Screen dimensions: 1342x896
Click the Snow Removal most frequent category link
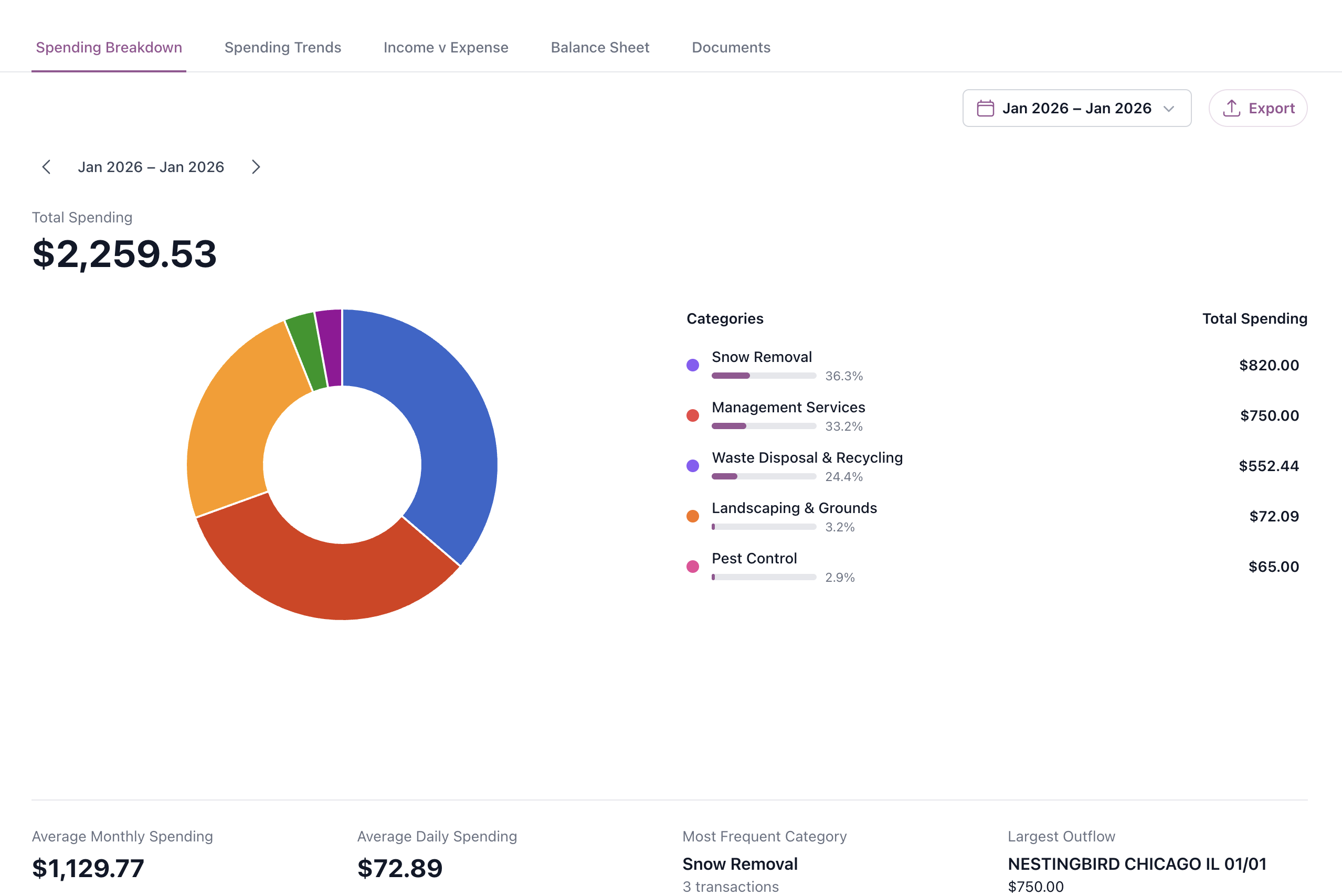(739, 864)
